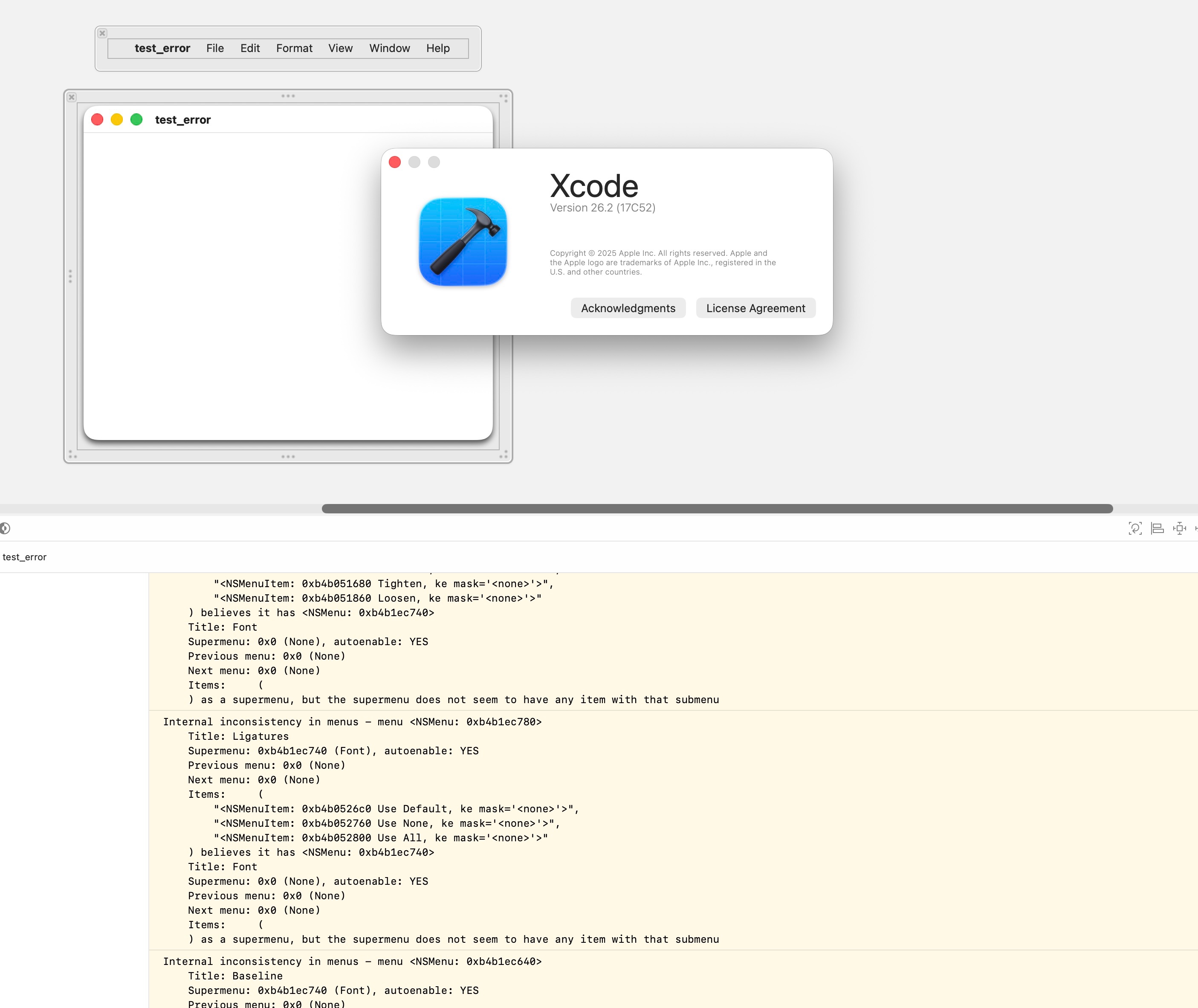Close the About Xcode window
The width and height of the screenshot is (1198, 1008).
coord(395,162)
